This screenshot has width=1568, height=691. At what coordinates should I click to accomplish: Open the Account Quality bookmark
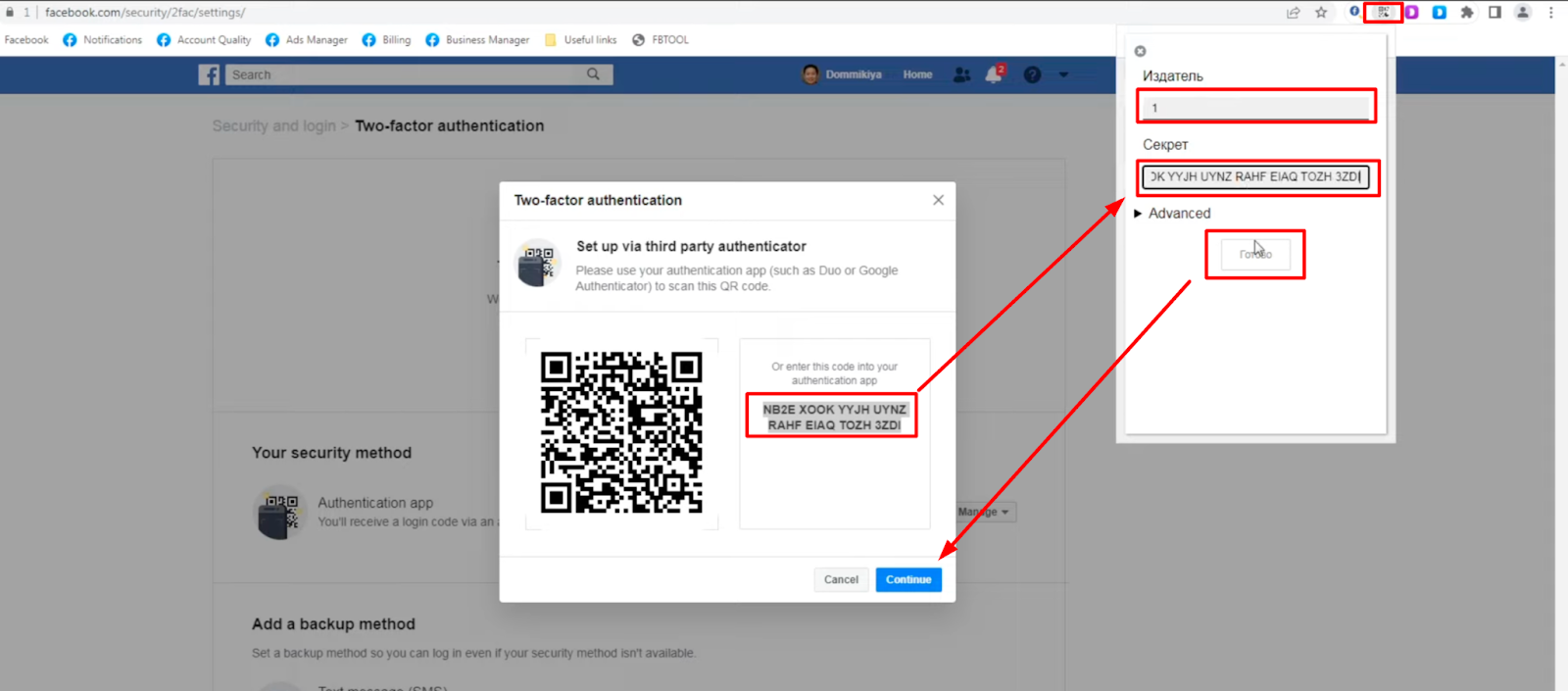click(204, 40)
